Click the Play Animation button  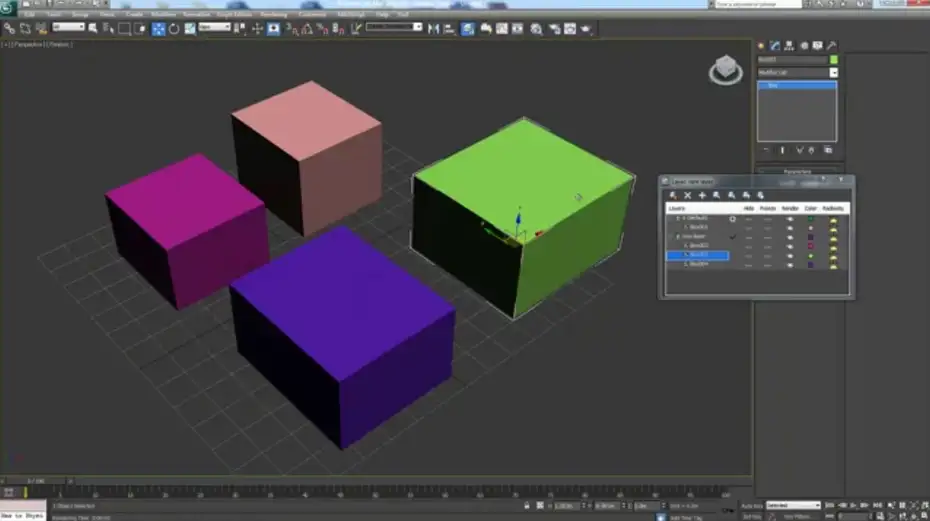tap(853, 506)
